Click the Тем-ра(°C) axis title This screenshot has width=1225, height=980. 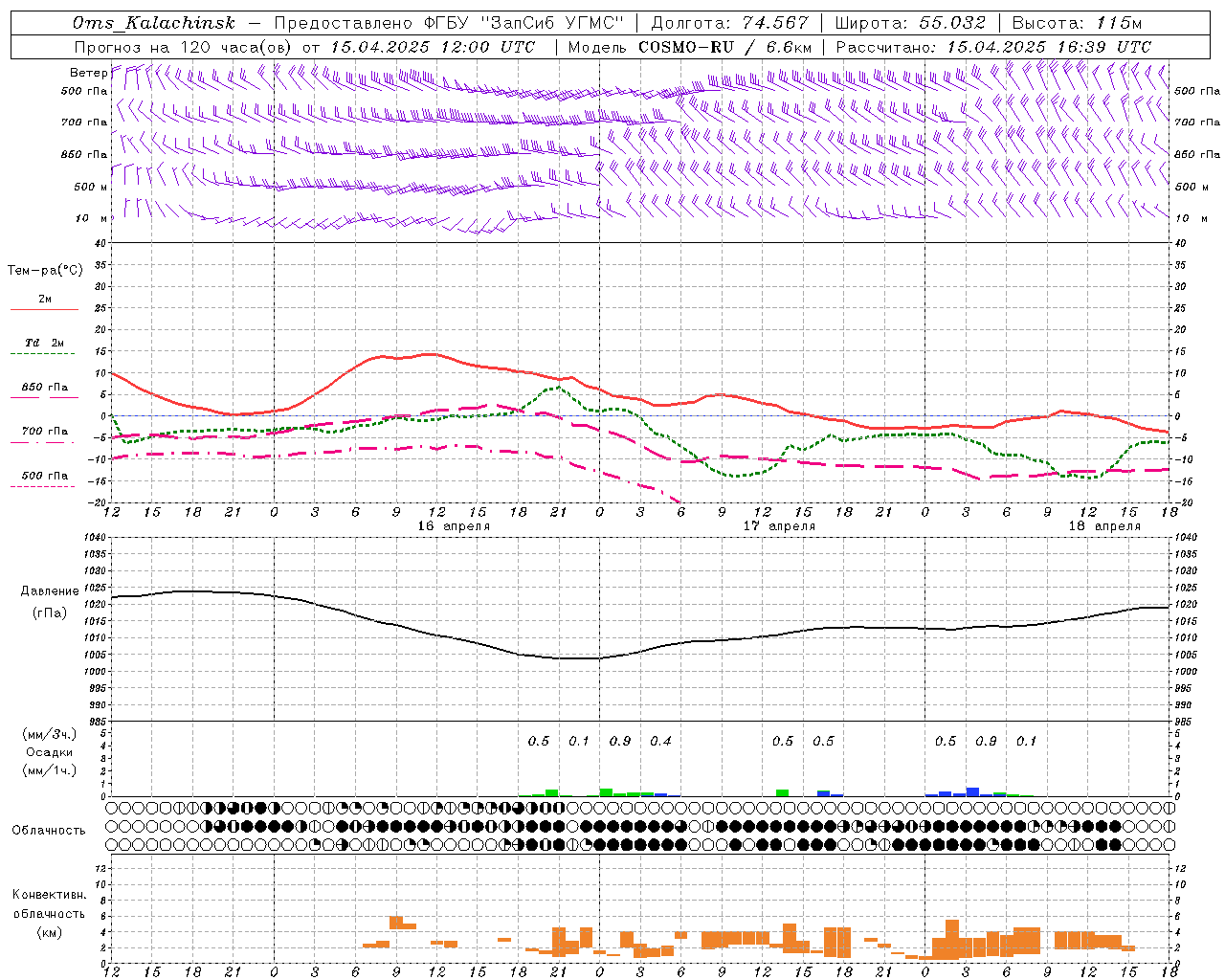click(45, 271)
